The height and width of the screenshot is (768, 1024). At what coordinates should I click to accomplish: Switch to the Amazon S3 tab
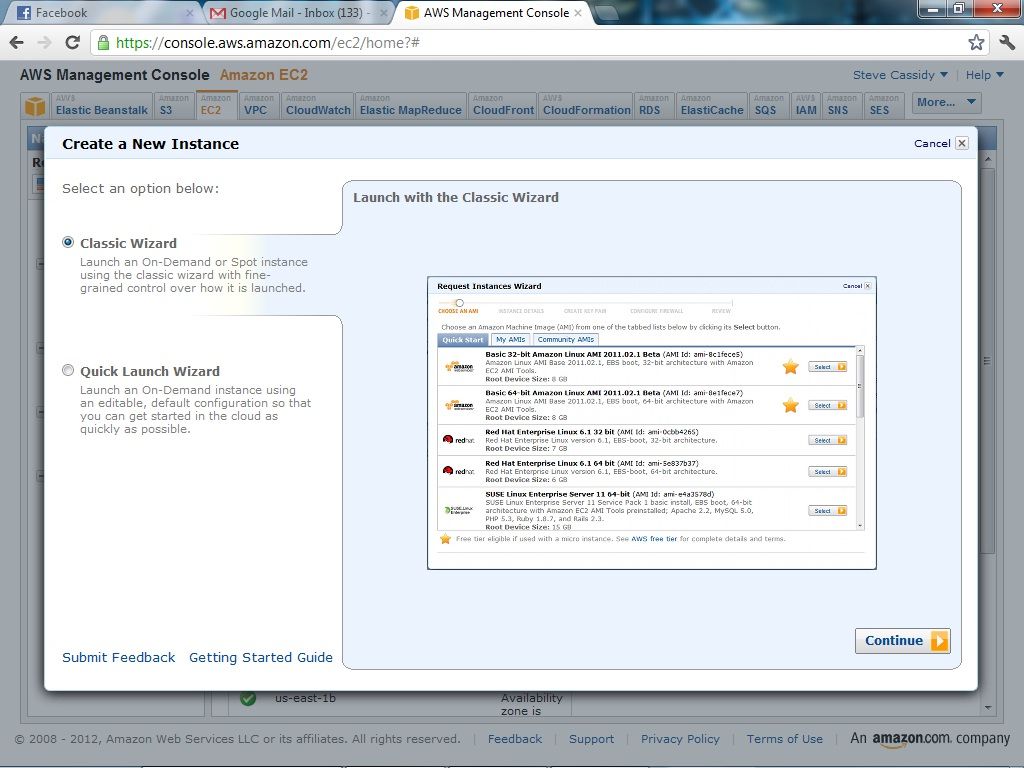pos(173,106)
